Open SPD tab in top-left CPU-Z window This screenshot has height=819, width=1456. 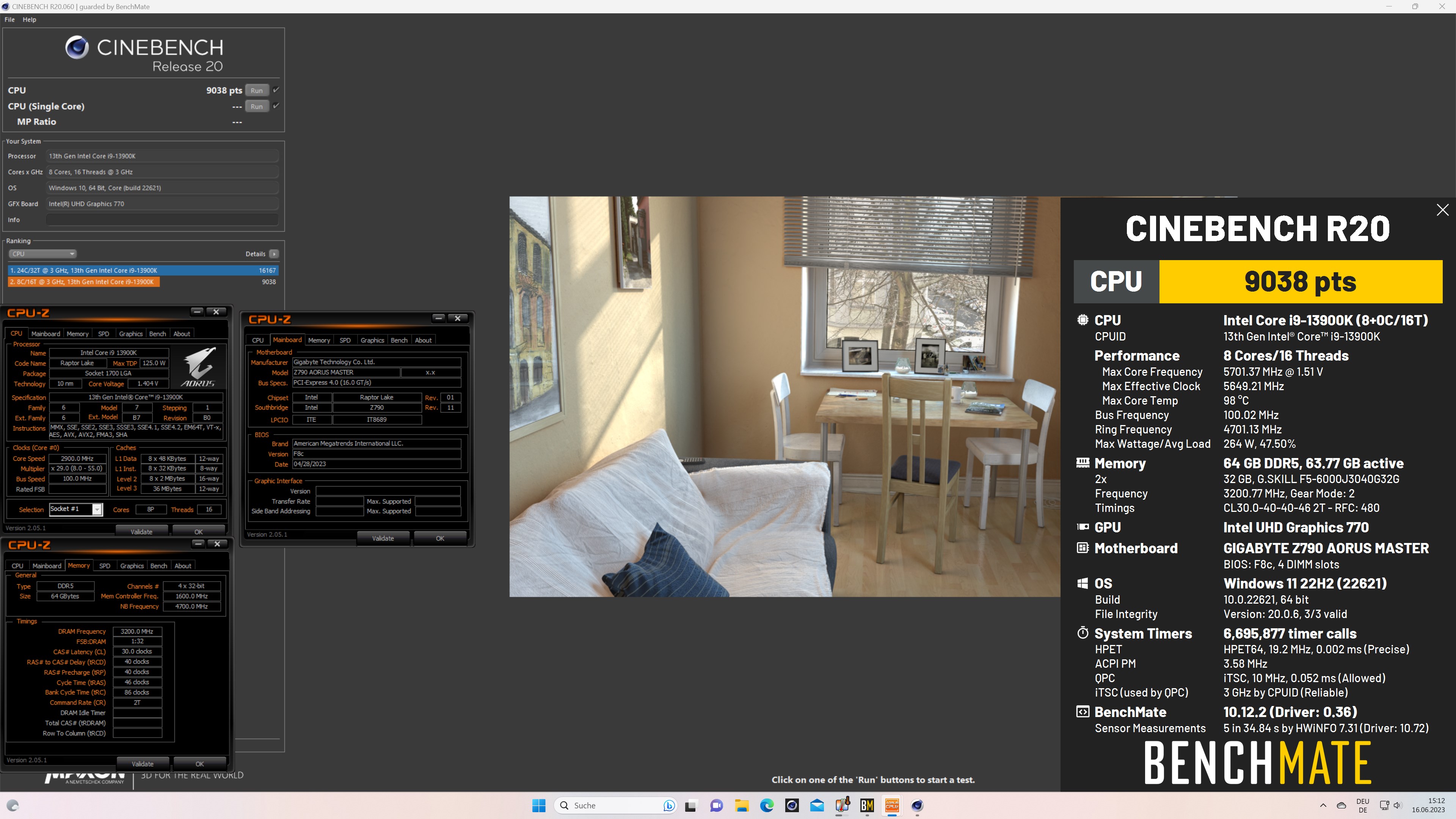pyautogui.click(x=104, y=334)
